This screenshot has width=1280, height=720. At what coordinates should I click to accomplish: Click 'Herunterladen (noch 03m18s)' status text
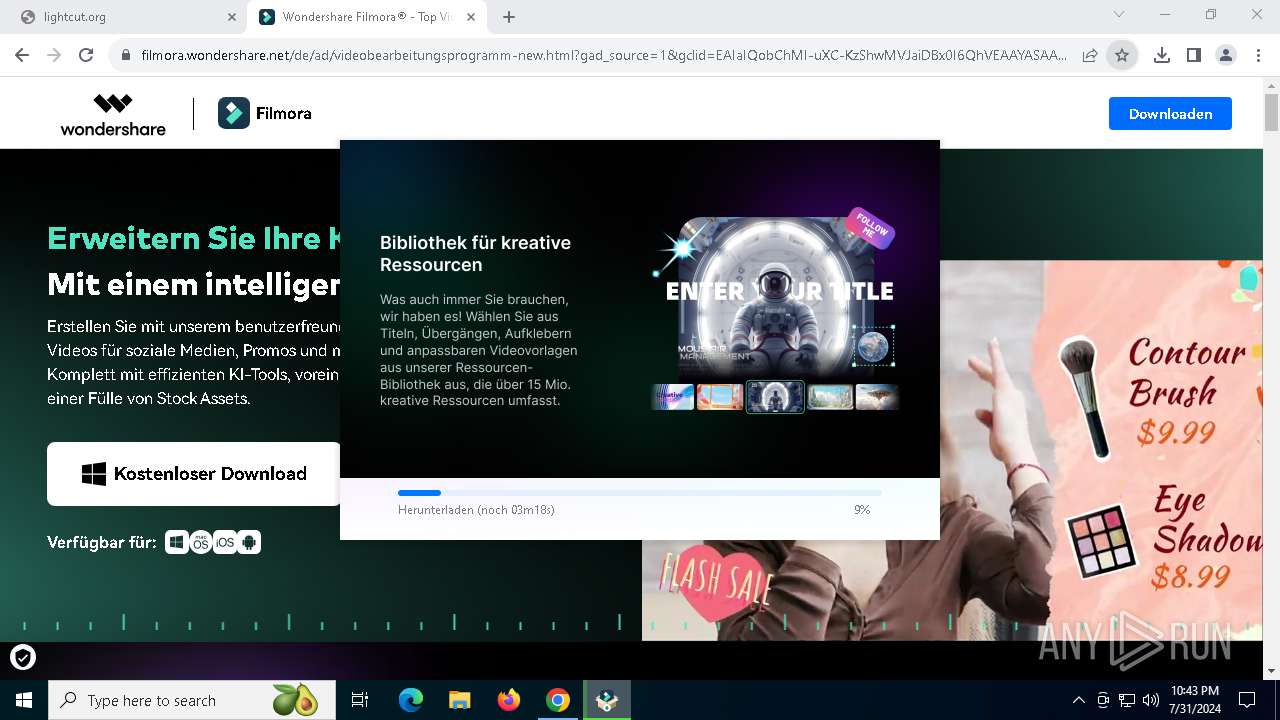click(x=476, y=510)
